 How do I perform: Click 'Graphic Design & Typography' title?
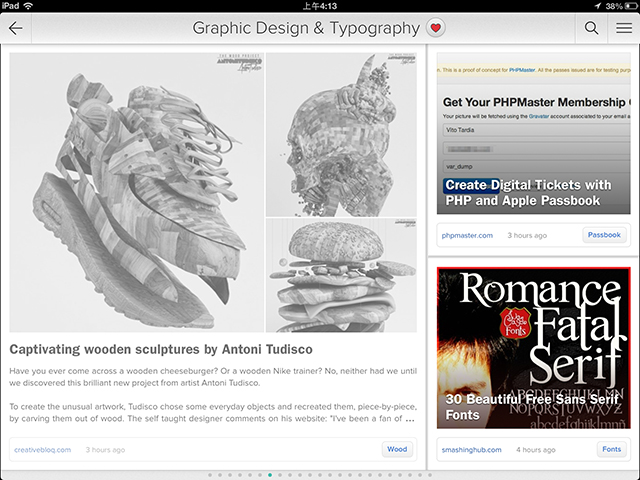(x=306, y=28)
